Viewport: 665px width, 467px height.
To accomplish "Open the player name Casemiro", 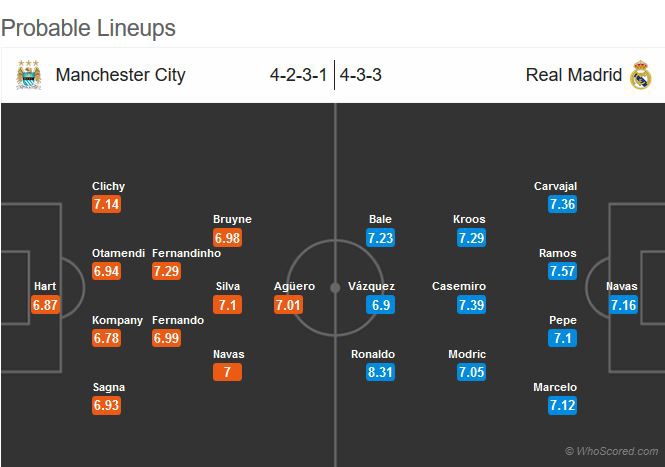I will (459, 286).
